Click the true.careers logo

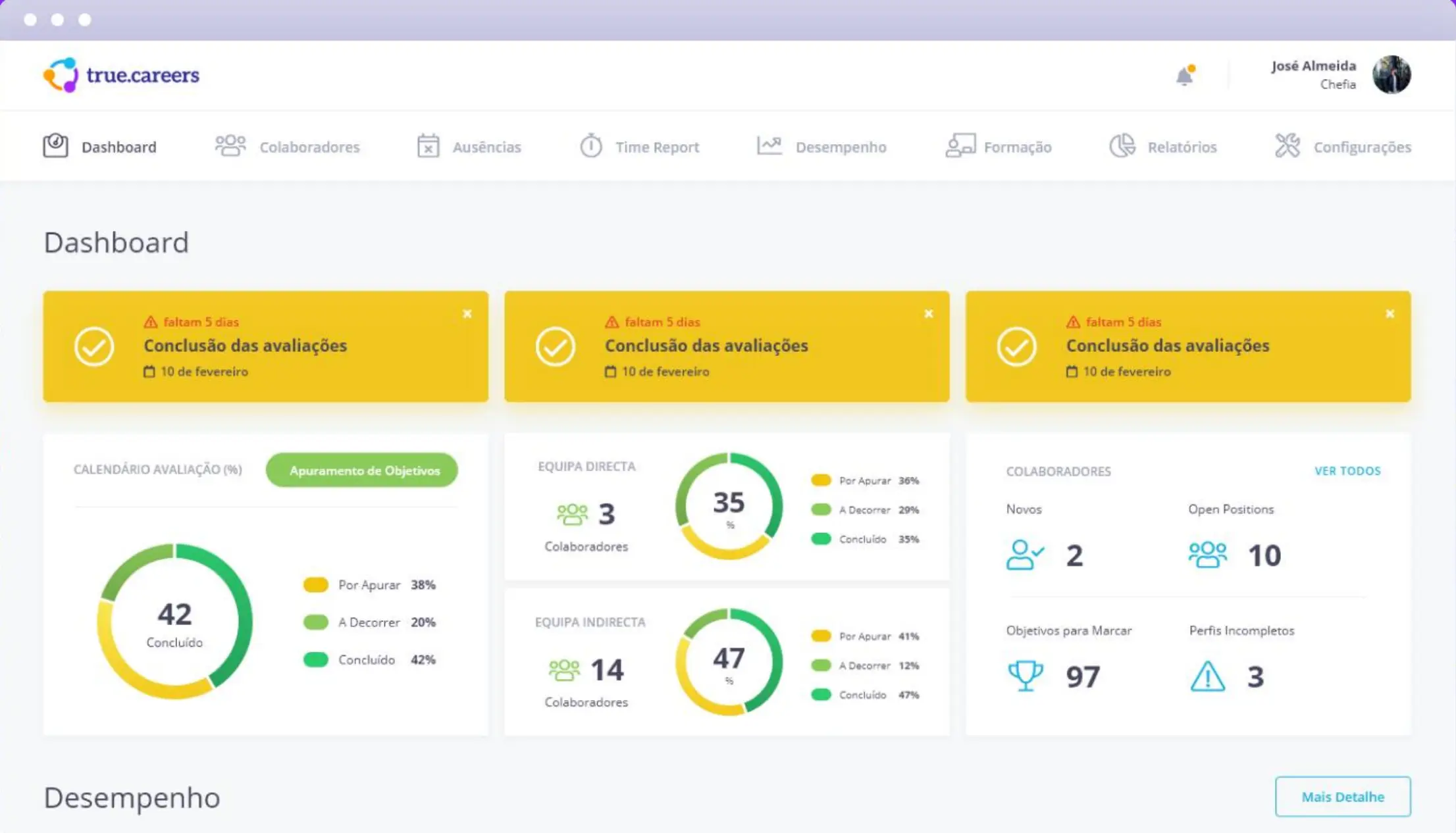tap(121, 75)
